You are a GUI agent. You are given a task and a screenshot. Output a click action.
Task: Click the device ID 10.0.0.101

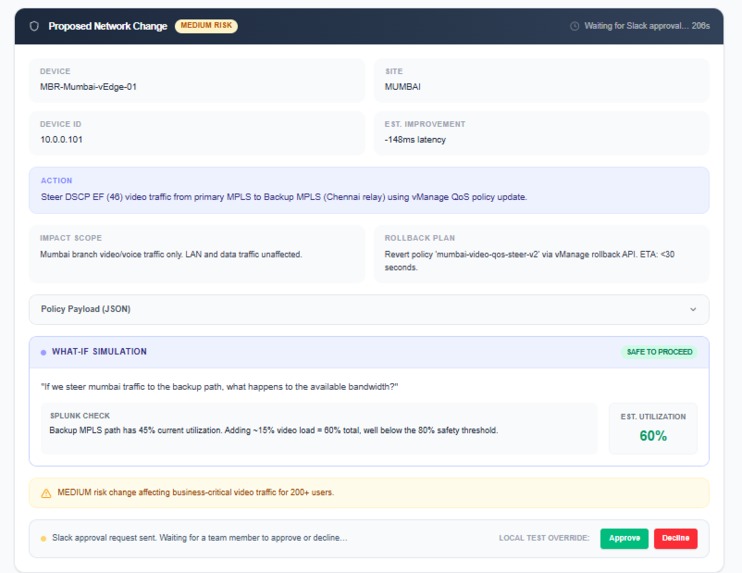[x=61, y=140]
